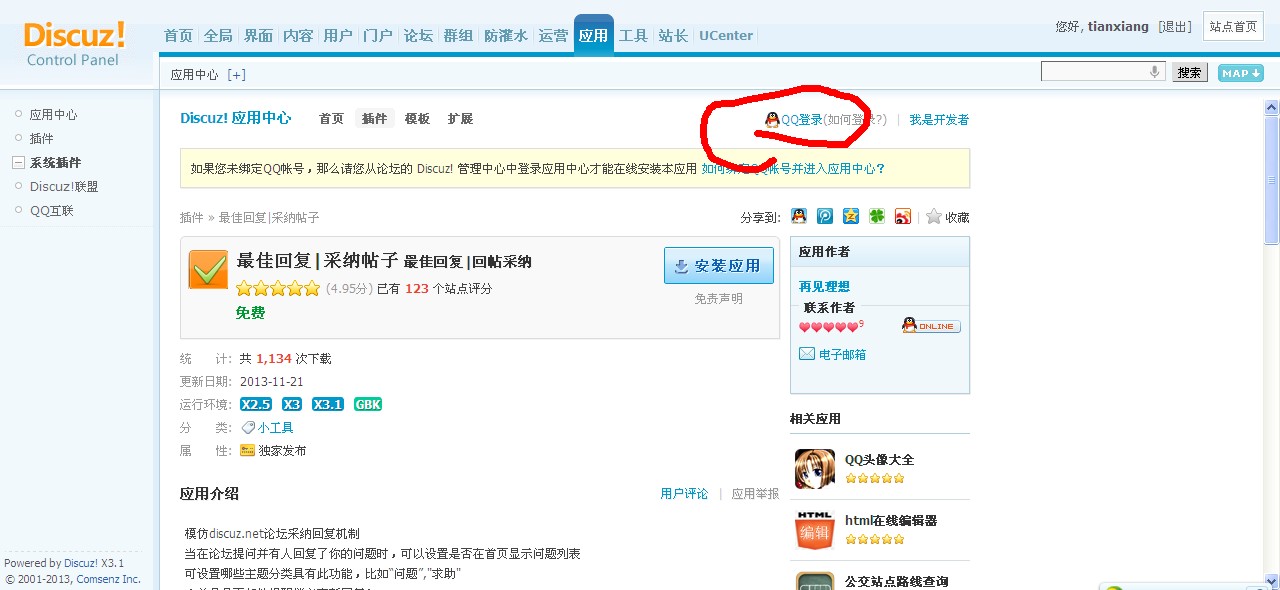Open the 运营 admin tab

pyautogui.click(x=553, y=35)
